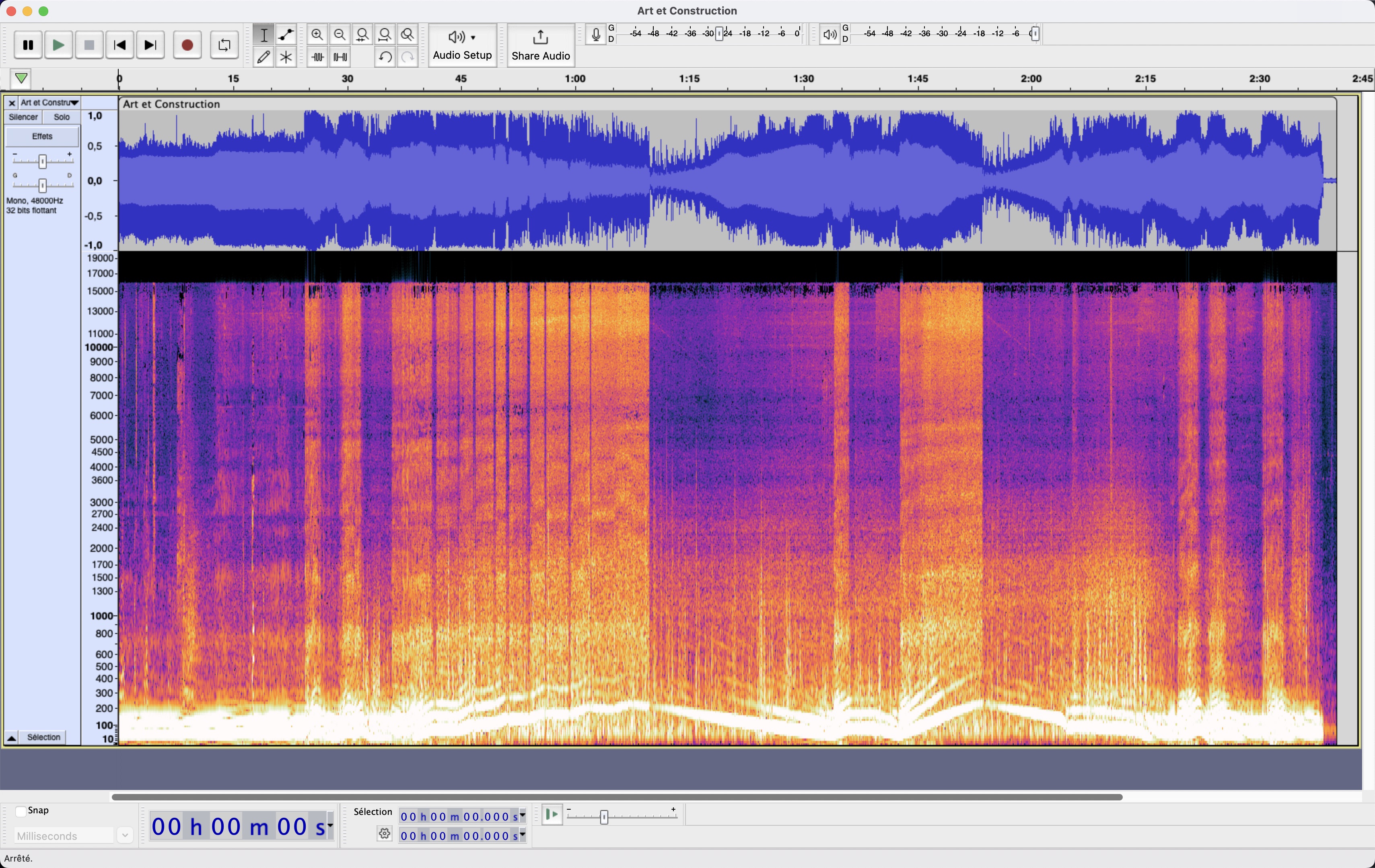
Task: Click the clip title Art et Construction
Action: [x=171, y=105]
